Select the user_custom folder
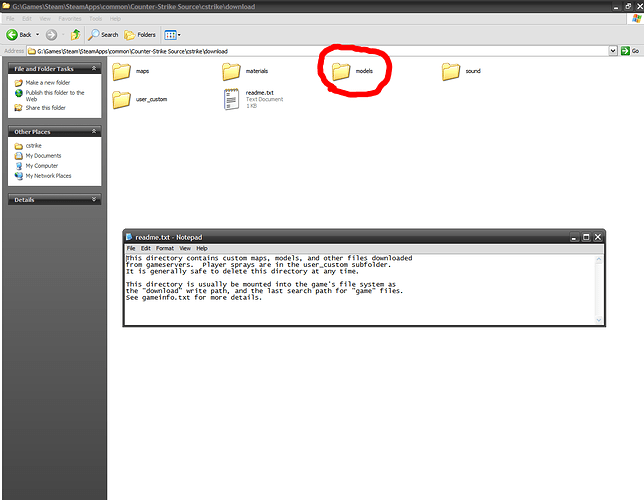 (x=140, y=100)
